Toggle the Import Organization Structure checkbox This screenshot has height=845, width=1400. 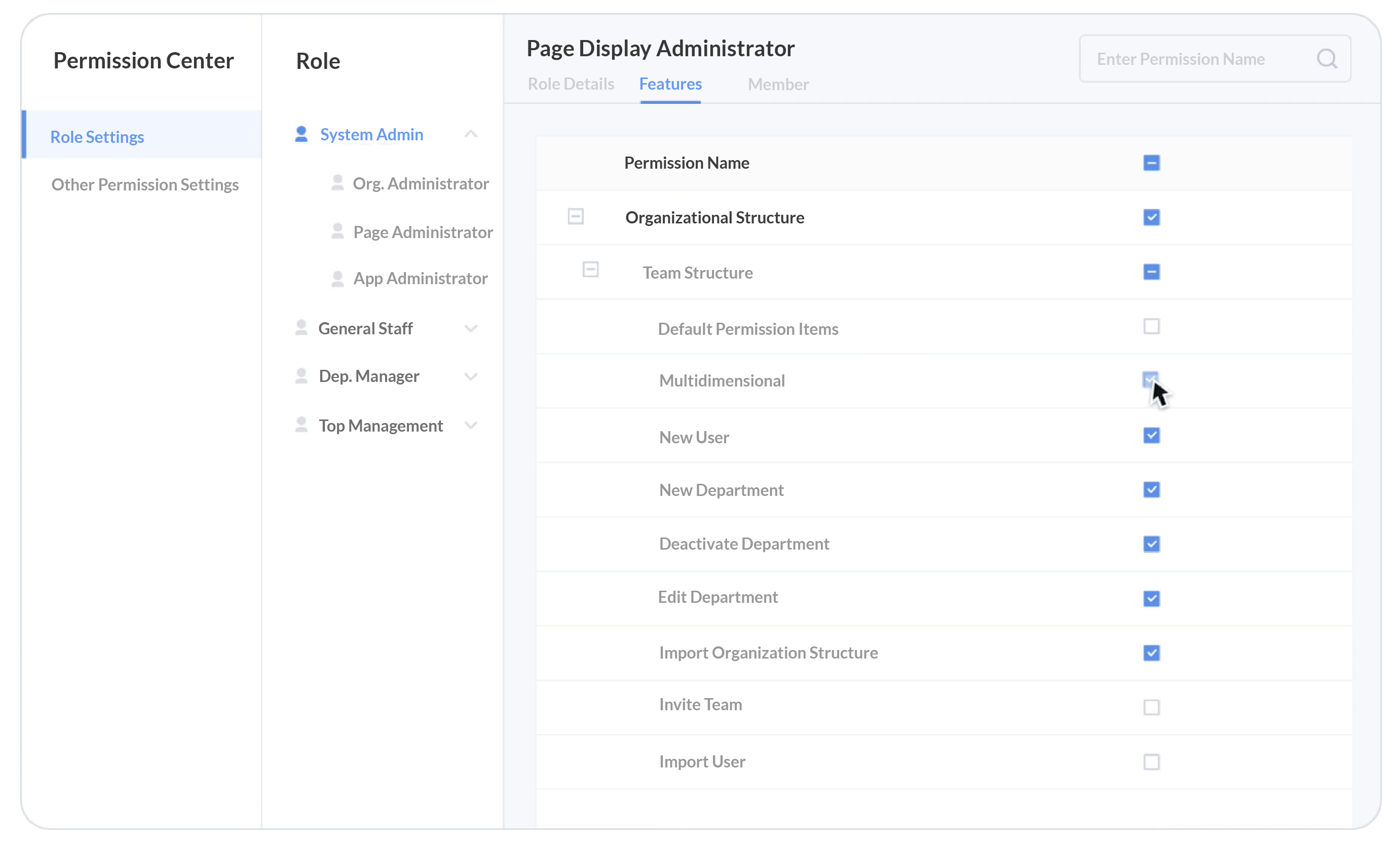1152,653
